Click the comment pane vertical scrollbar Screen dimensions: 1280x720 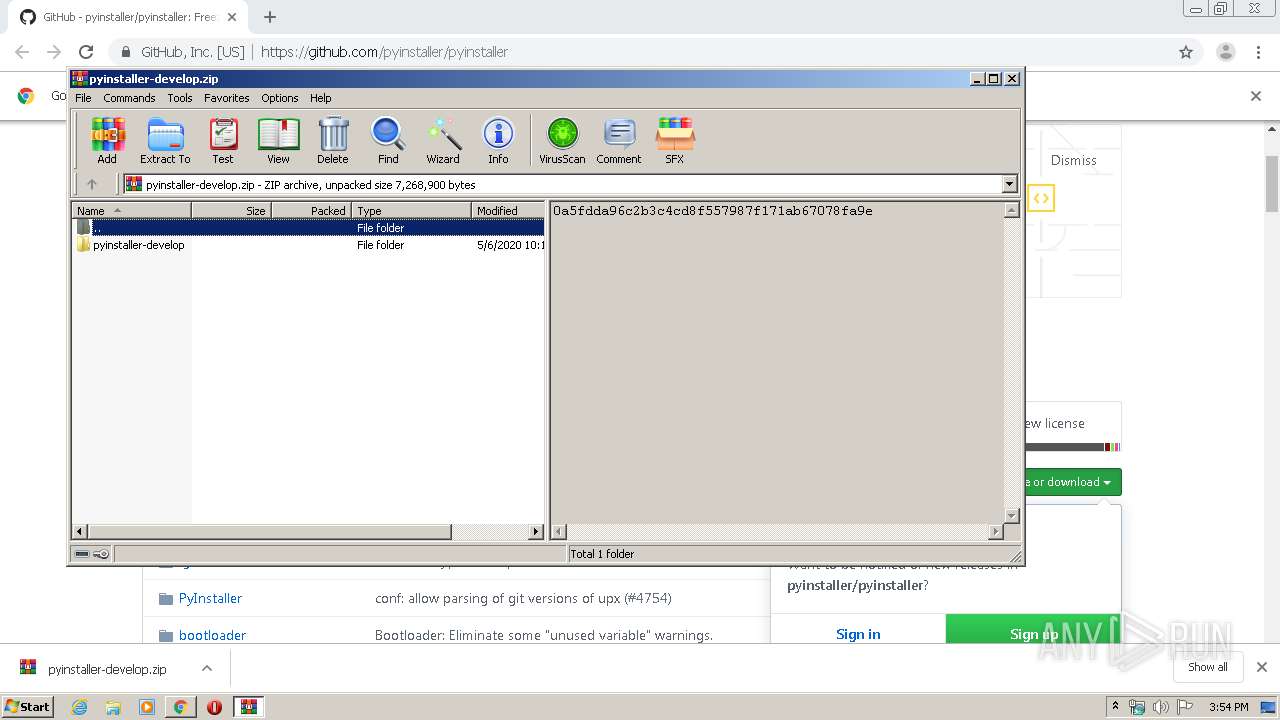tap(1011, 363)
